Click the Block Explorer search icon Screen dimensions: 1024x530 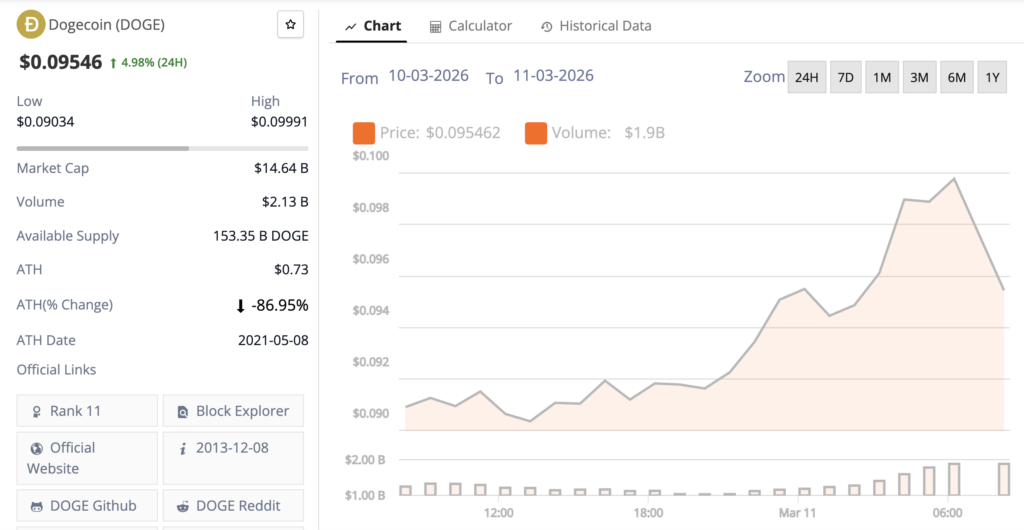(183, 411)
